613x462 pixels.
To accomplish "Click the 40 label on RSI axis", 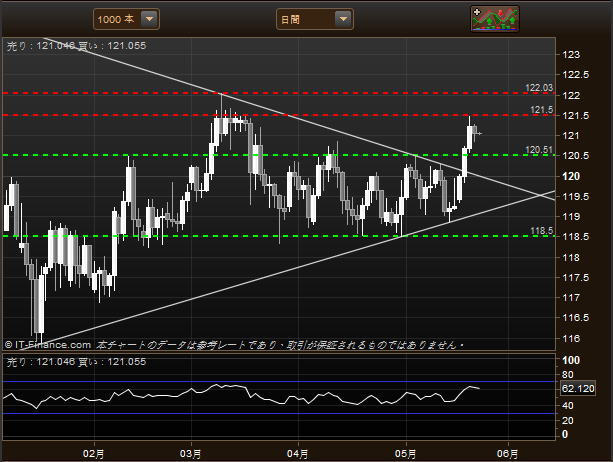I will tap(568, 406).
